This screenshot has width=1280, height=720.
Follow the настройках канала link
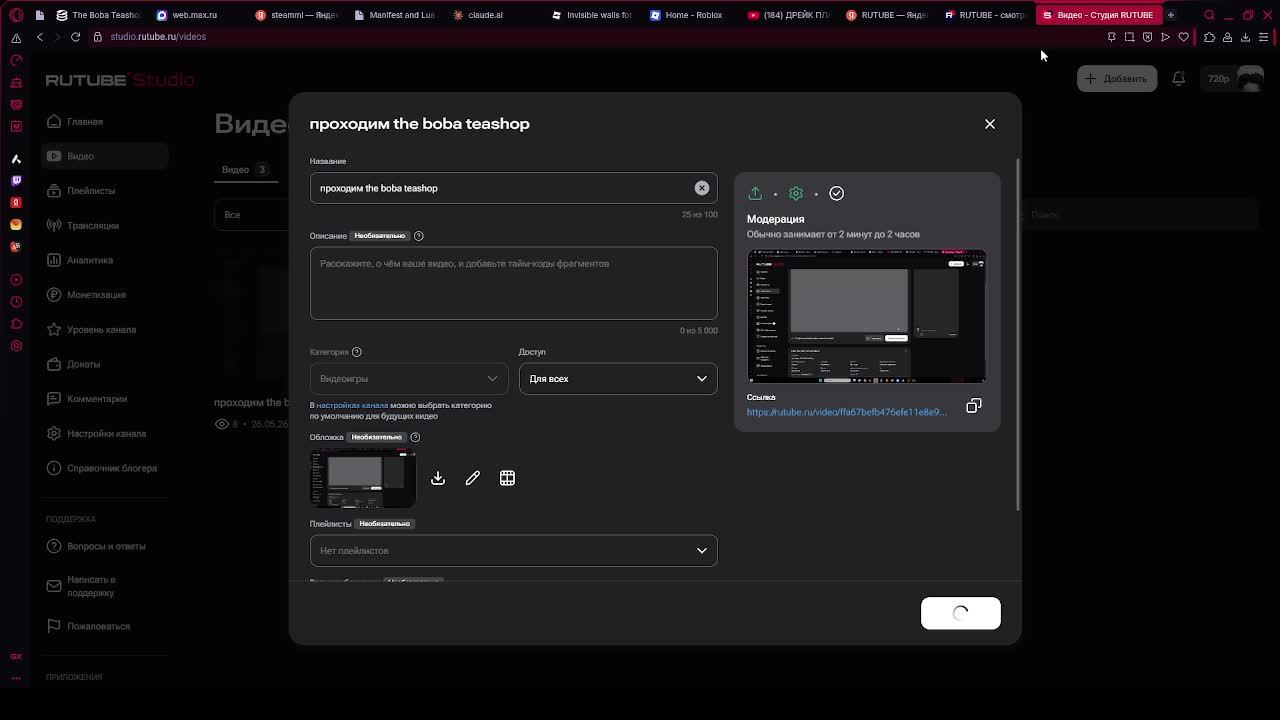pos(352,405)
